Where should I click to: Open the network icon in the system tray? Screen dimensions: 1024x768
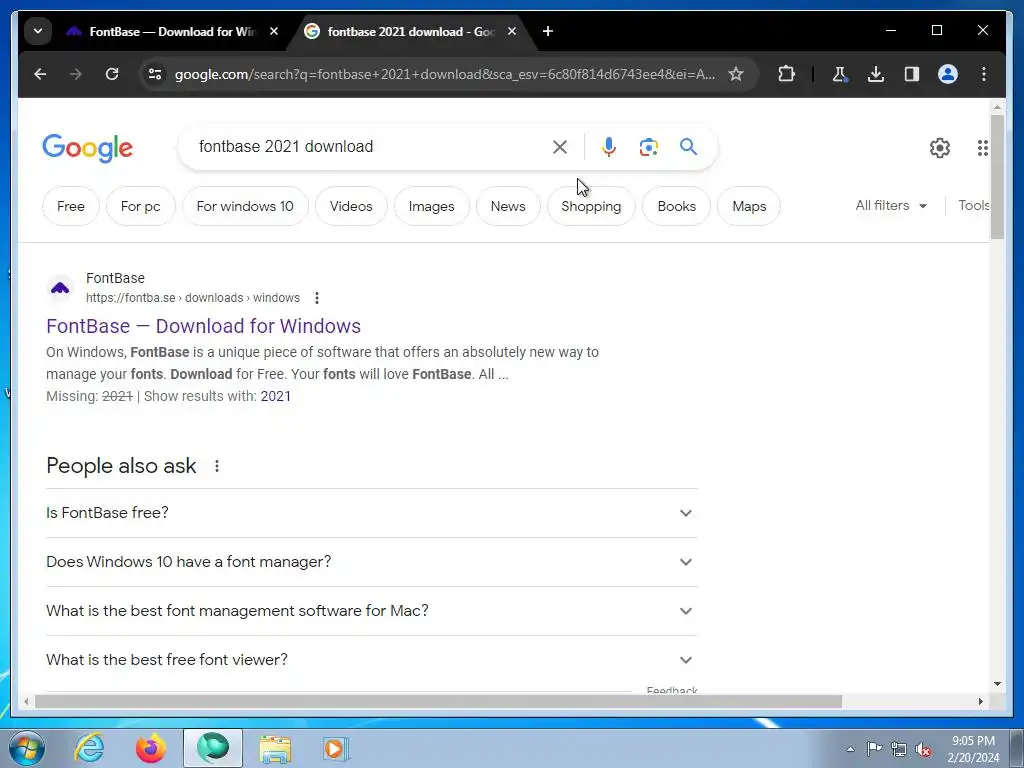[899, 749]
